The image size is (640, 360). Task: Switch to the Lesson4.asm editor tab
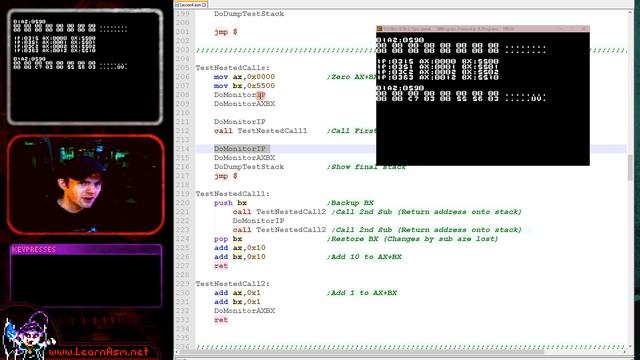coord(191,4)
